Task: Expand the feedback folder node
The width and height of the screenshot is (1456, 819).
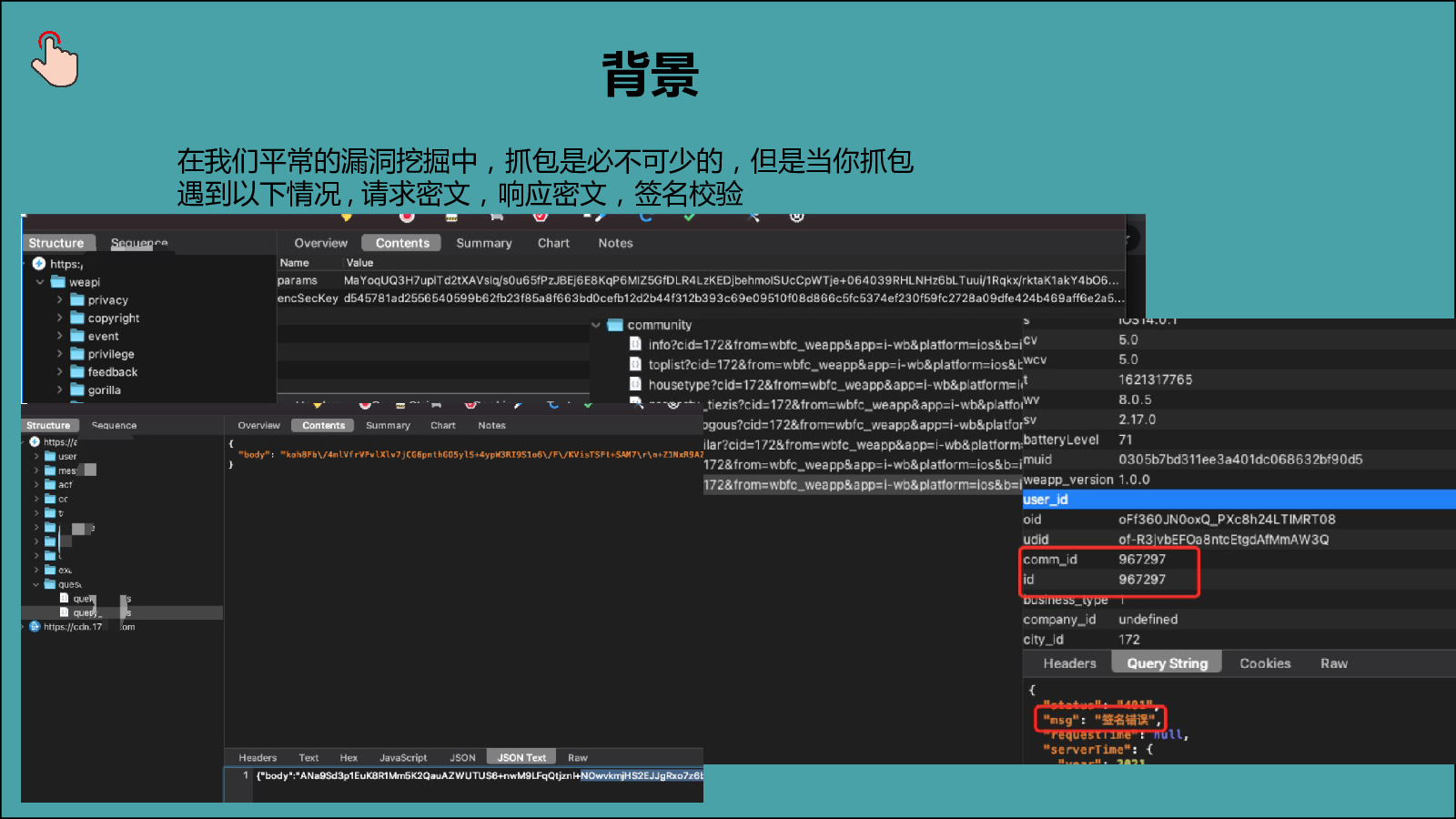Action: pos(60,371)
